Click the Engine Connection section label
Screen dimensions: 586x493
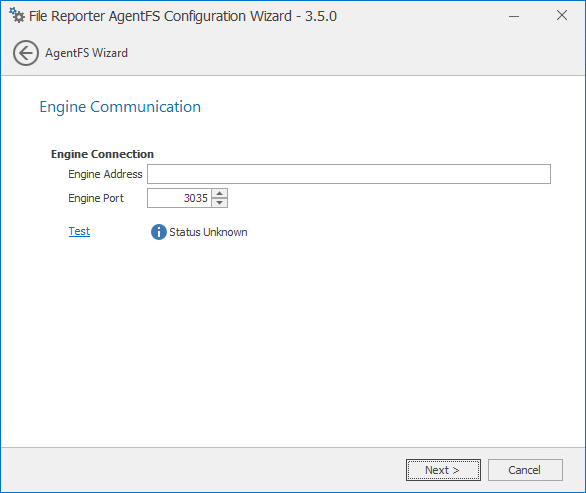pyautogui.click(x=102, y=154)
